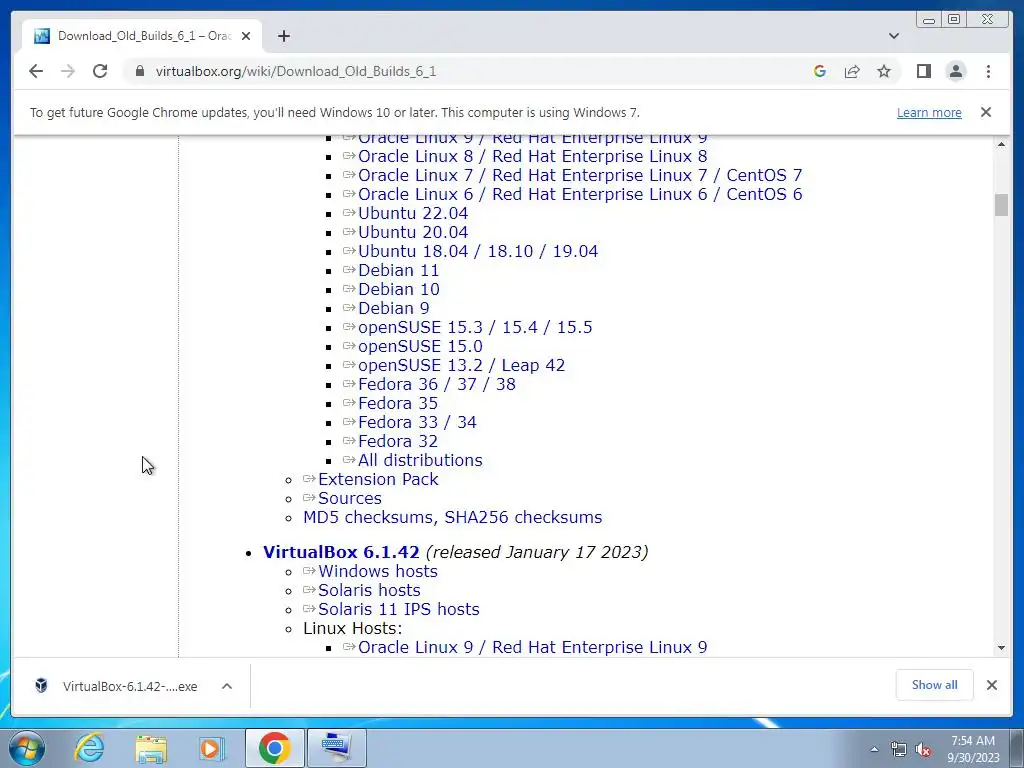Share this page using the share icon

tap(852, 71)
